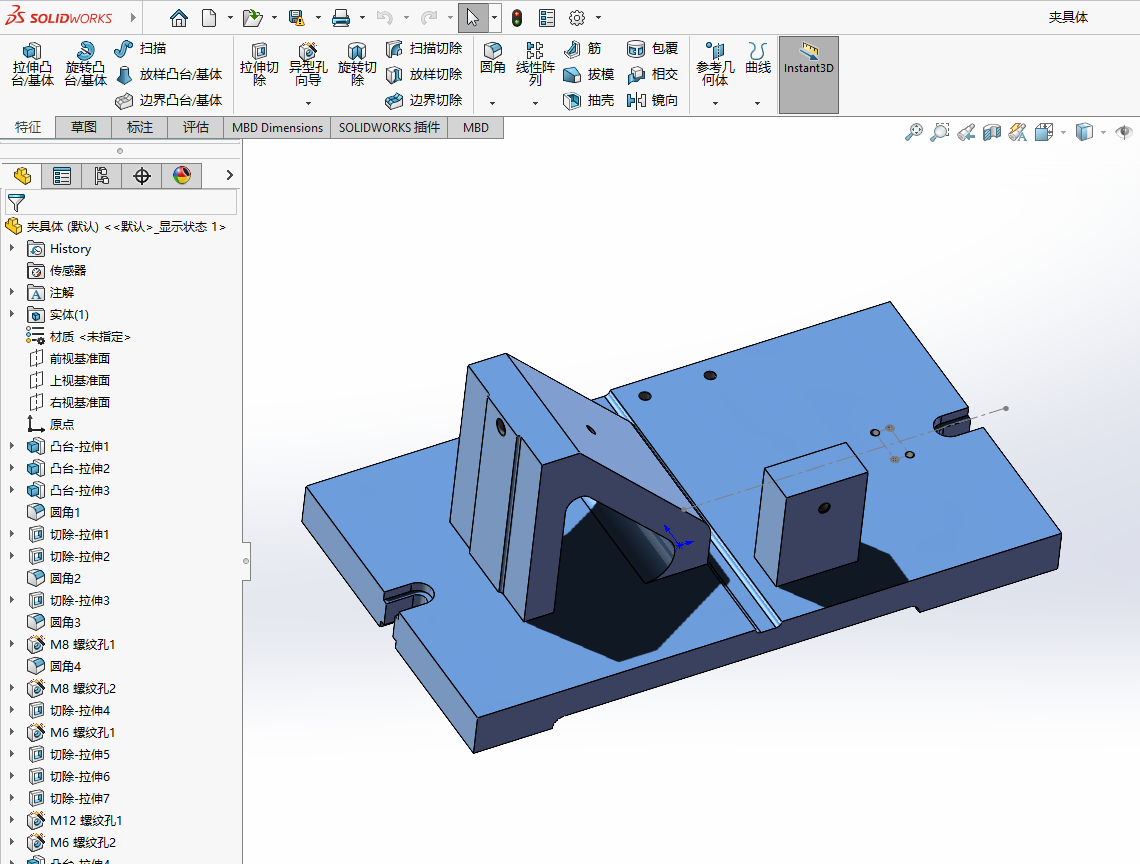Click the Rebuild traffic light icon
The width and height of the screenshot is (1140, 864).
(517, 17)
